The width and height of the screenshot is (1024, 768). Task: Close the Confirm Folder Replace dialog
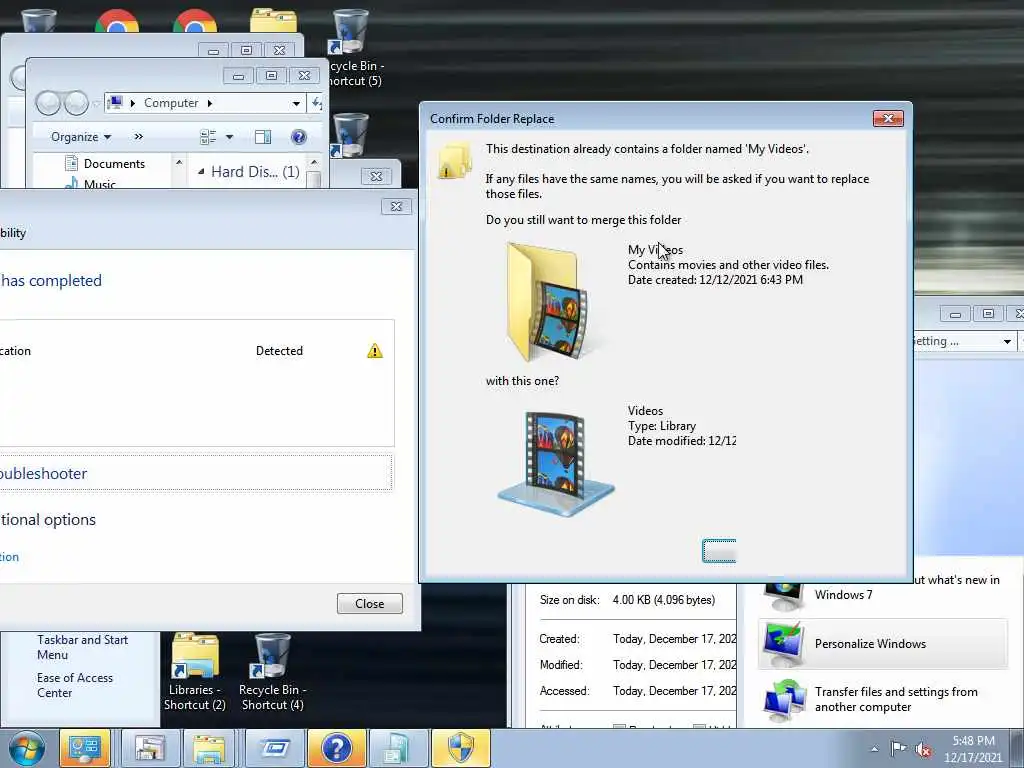tap(888, 118)
